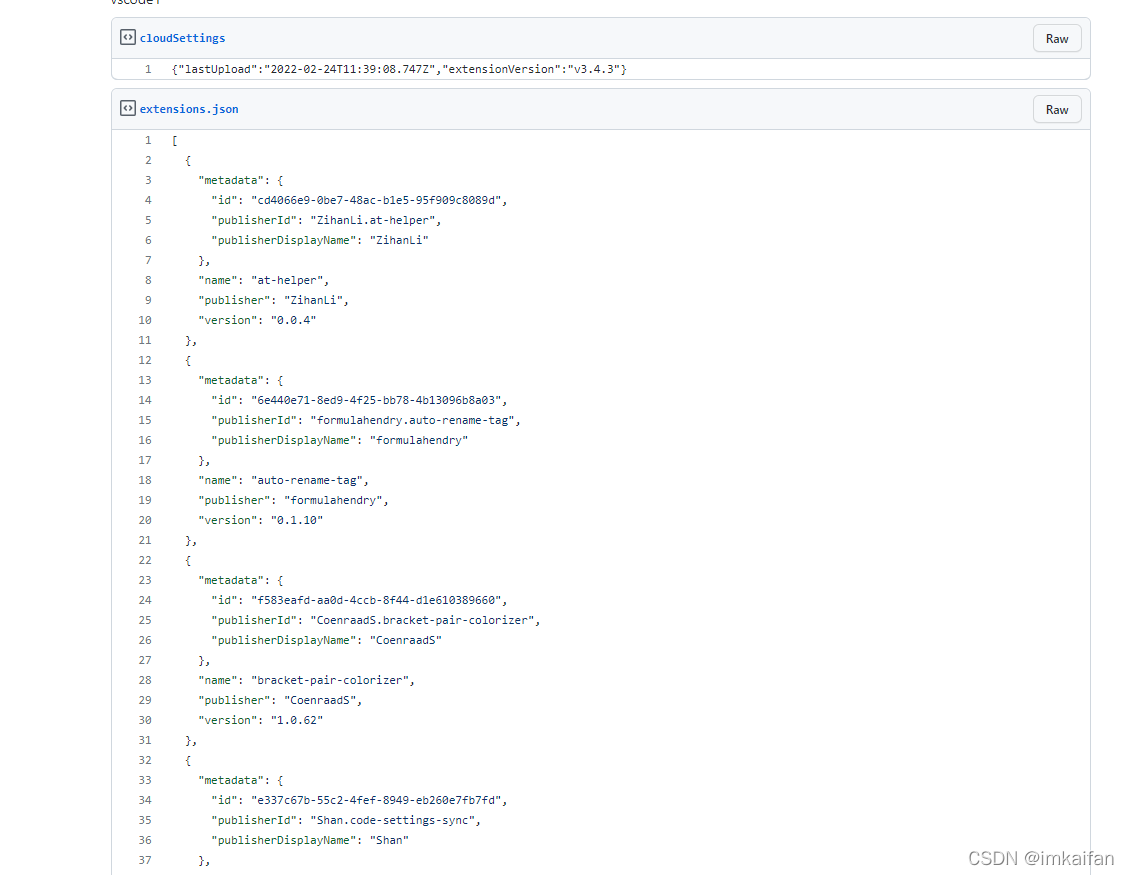Click the opening bracket on line 1 of extensions.json
The height and width of the screenshot is (875, 1129).
click(175, 140)
